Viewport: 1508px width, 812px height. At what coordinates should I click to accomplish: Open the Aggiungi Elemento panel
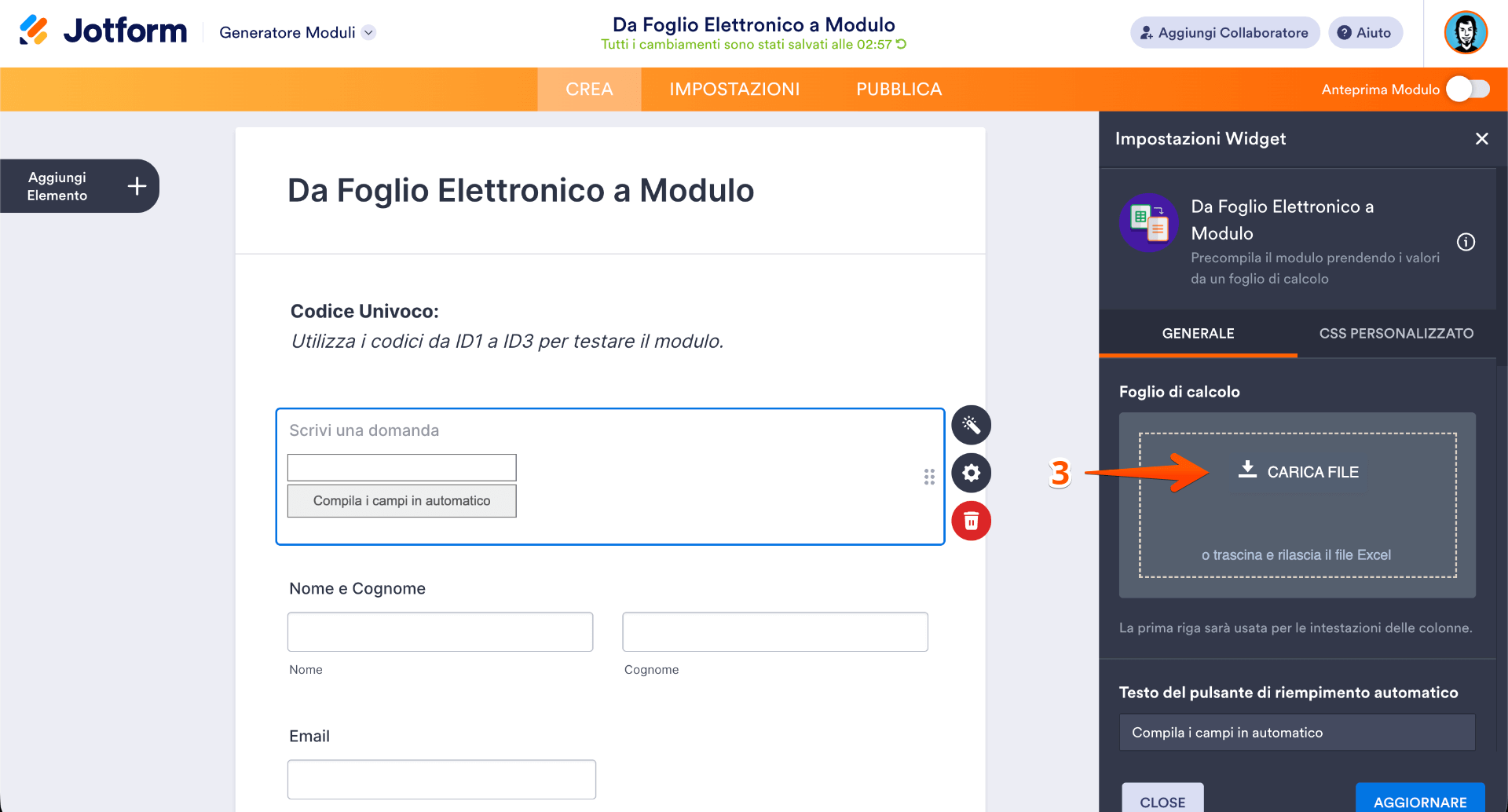click(x=79, y=186)
